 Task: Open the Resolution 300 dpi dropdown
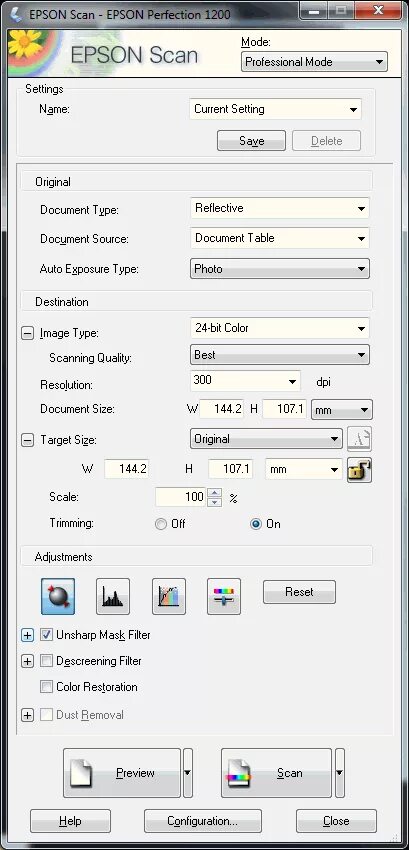[x=245, y=381]
